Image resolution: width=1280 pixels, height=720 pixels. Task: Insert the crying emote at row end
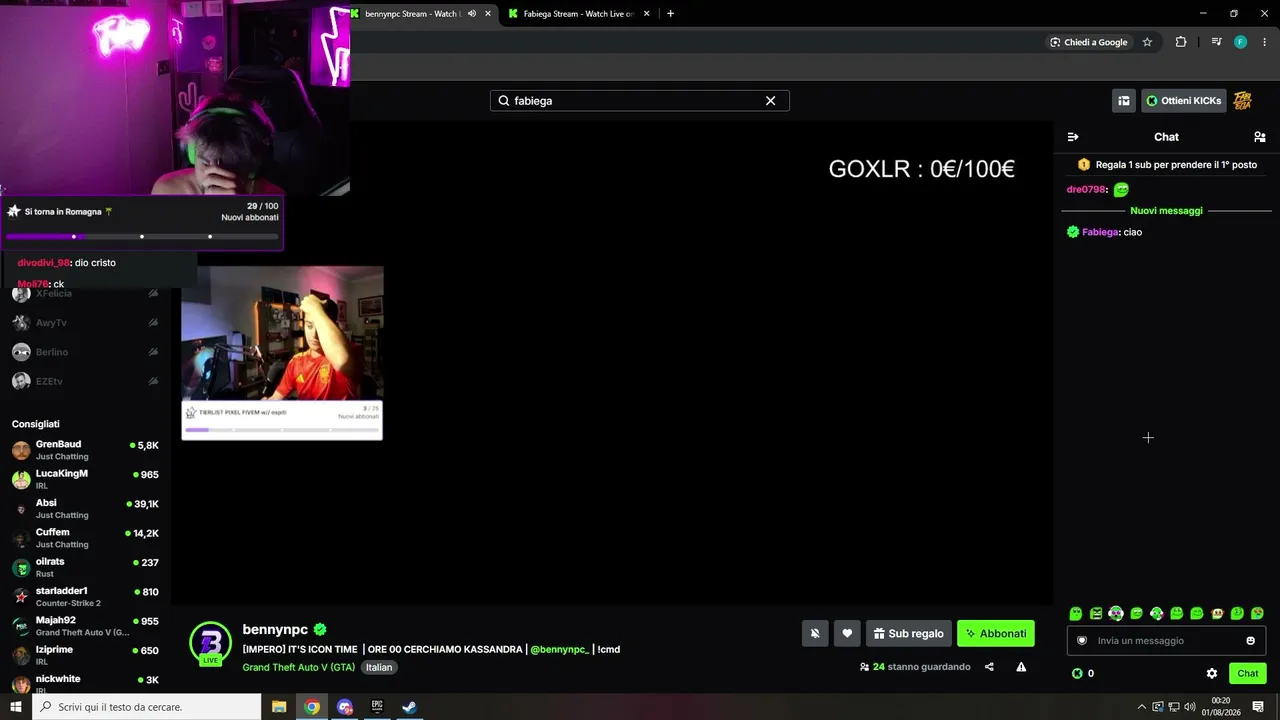1257,613
